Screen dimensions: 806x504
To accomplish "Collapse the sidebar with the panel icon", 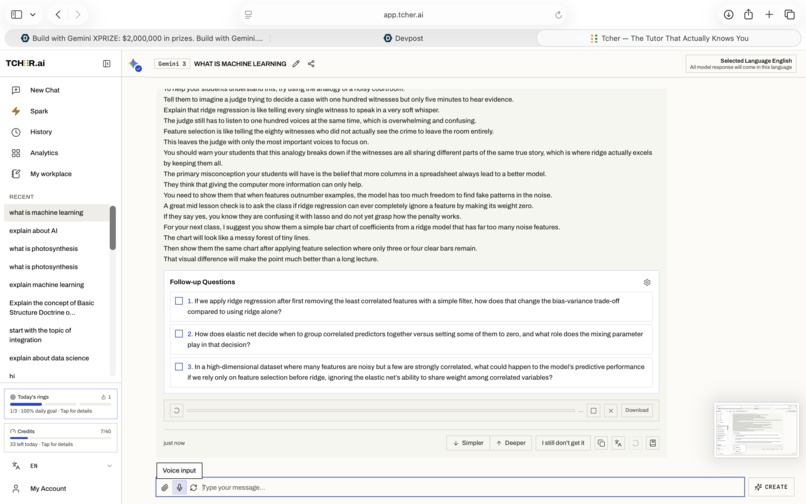I will (x=106, y=64).
